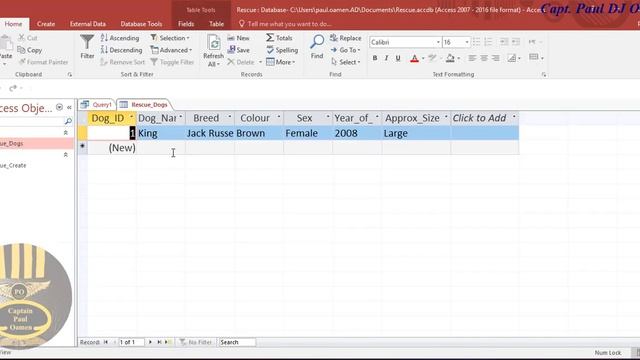Click the Tell me what you want box

pos(284,24)
